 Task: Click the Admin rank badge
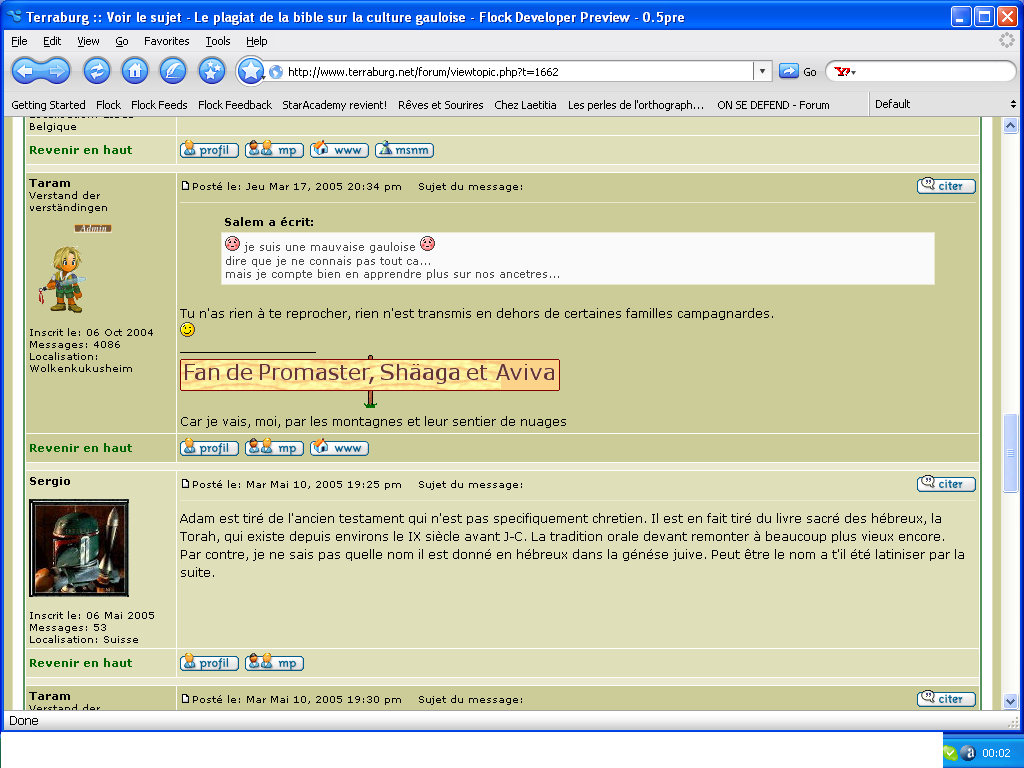[93, 229]
